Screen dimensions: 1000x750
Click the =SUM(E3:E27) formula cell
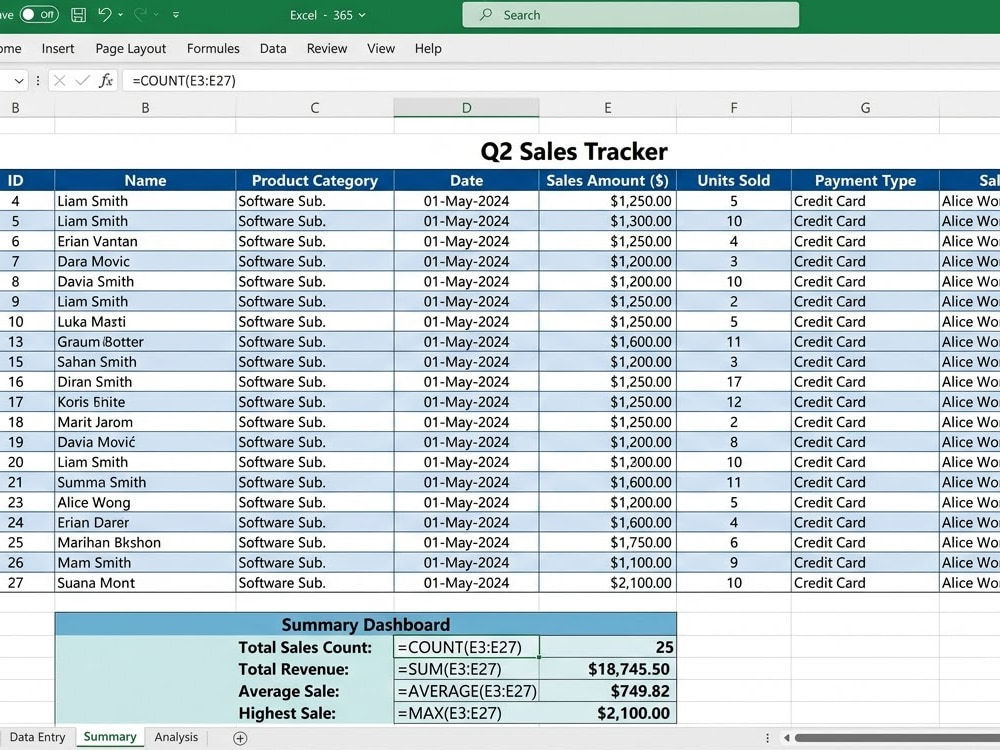pos(466,669)
